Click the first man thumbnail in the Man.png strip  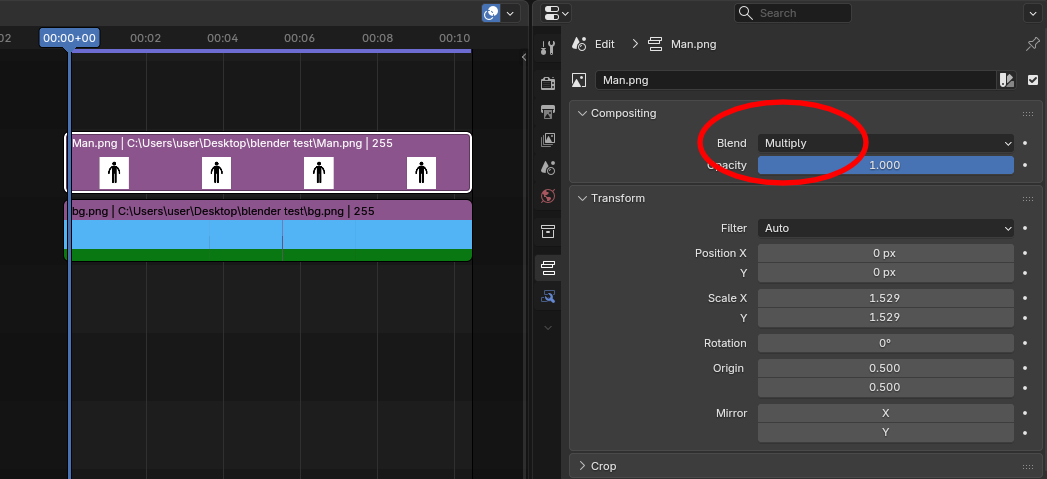(x=114, y=173)
